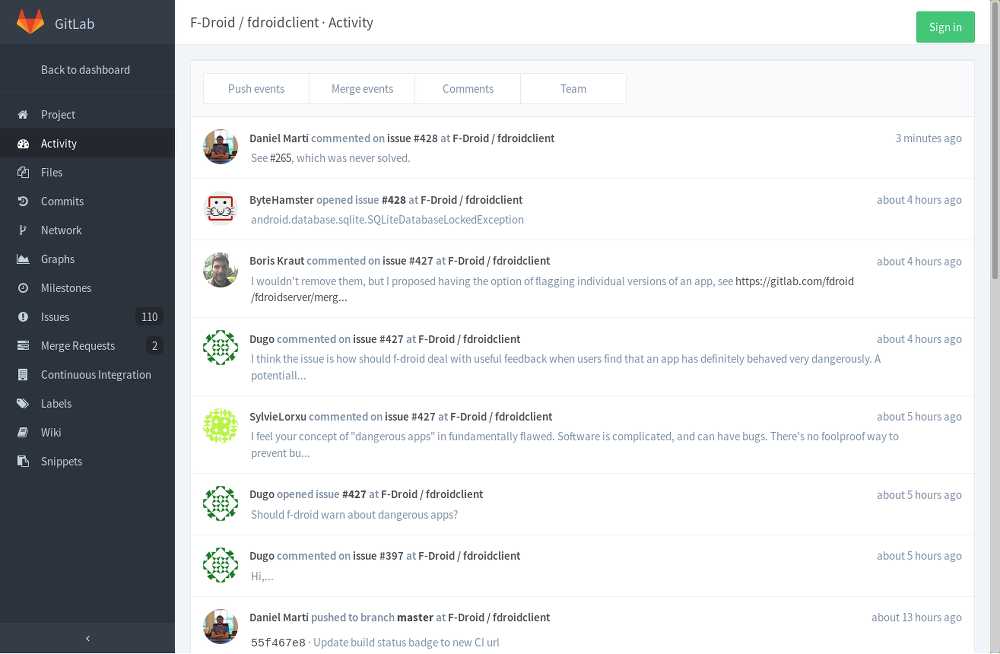Select the Team filter tab
Screen dimensions: 1000x654
pos(573,89)
